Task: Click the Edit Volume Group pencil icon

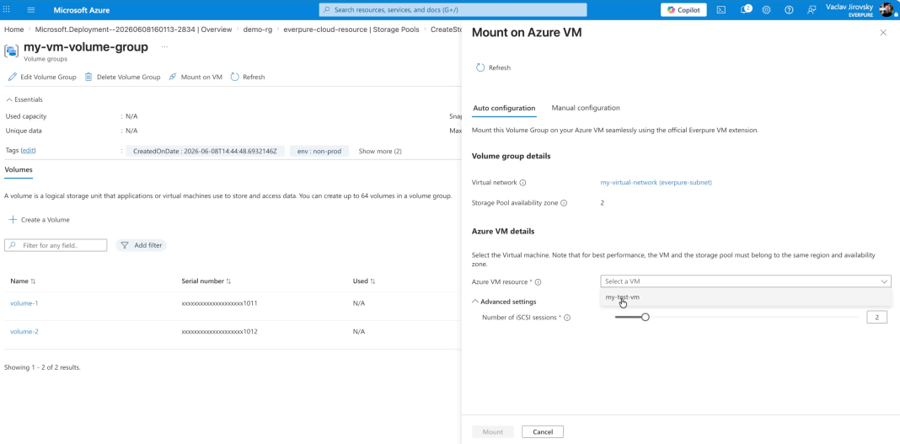Action: click(12, 77)
